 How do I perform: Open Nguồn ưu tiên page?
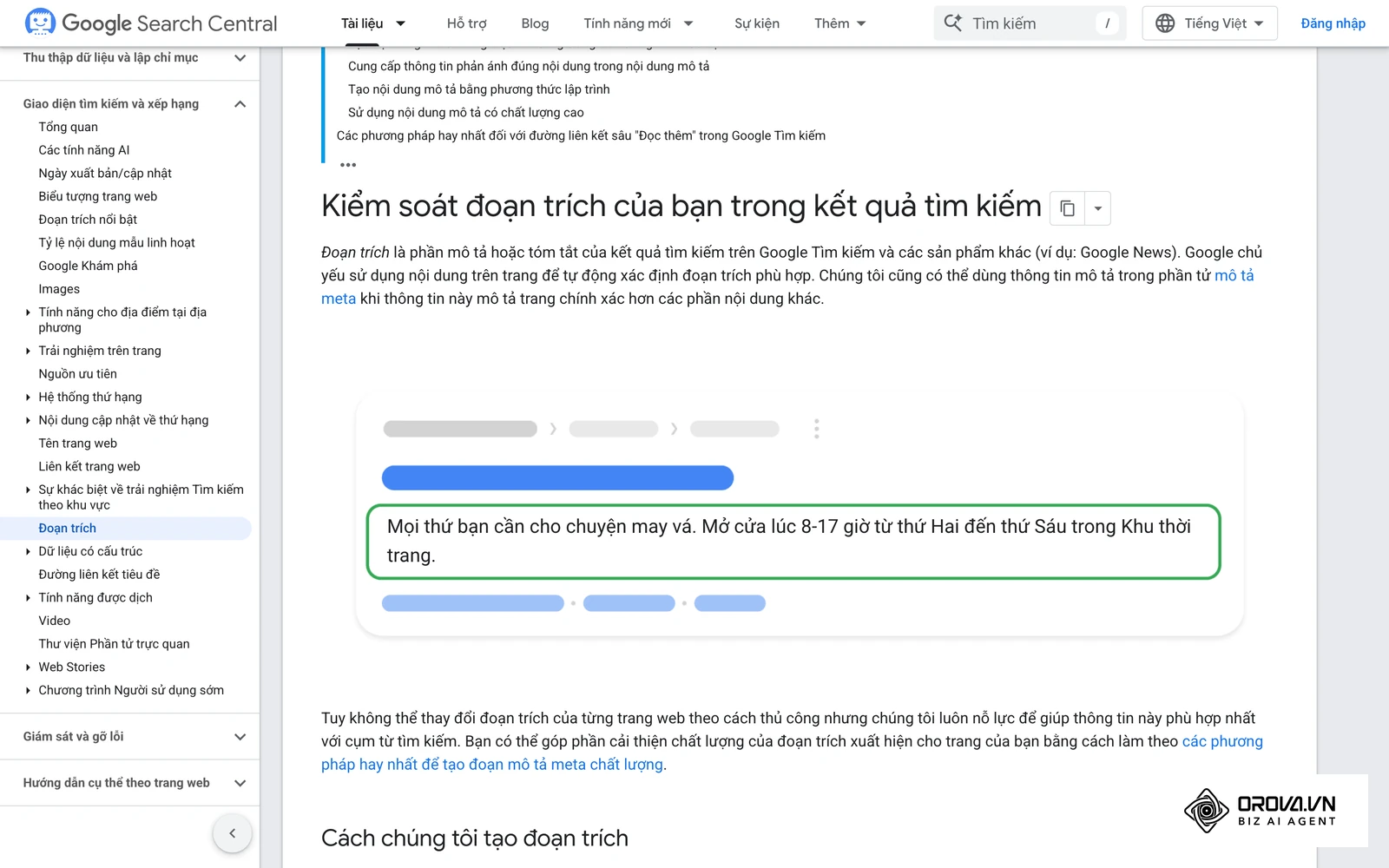[x=77, y=373]
